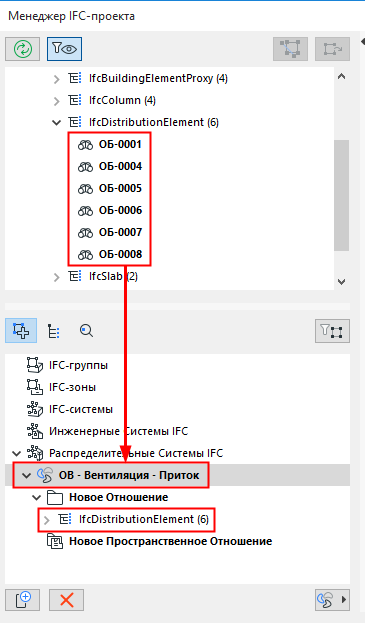The width and height of the screenshot is (365, 623).
Task: Click the magnifier search view icon
Action: point(86,331)
